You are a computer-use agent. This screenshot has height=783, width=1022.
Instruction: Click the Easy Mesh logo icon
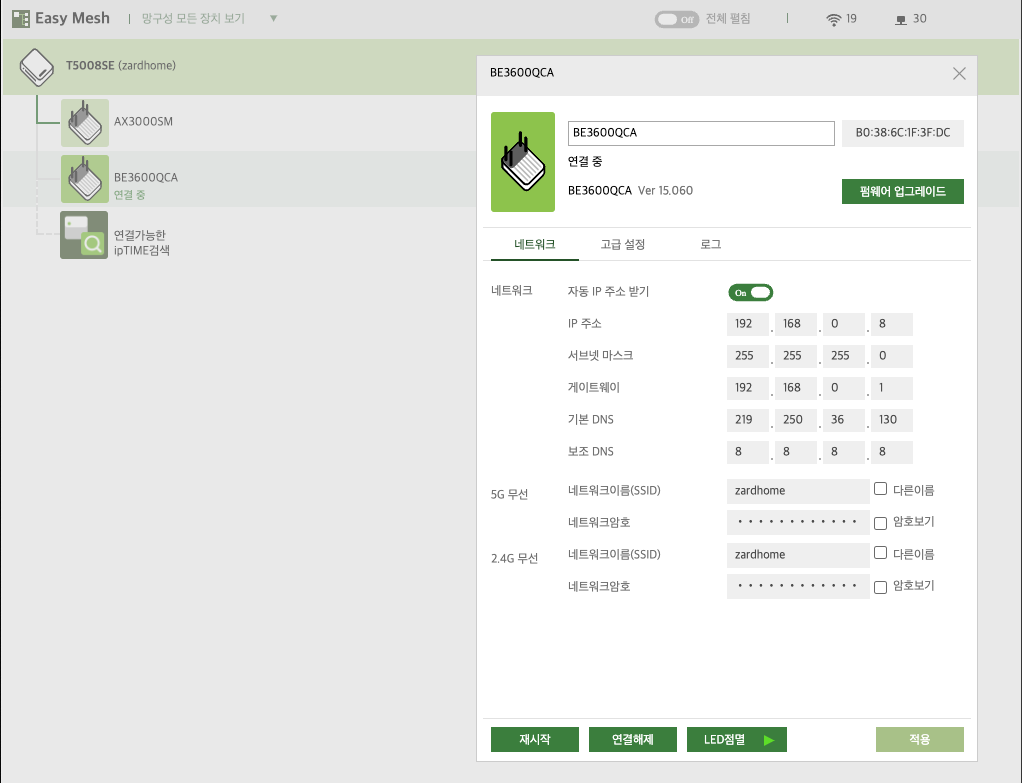point(21,18)
